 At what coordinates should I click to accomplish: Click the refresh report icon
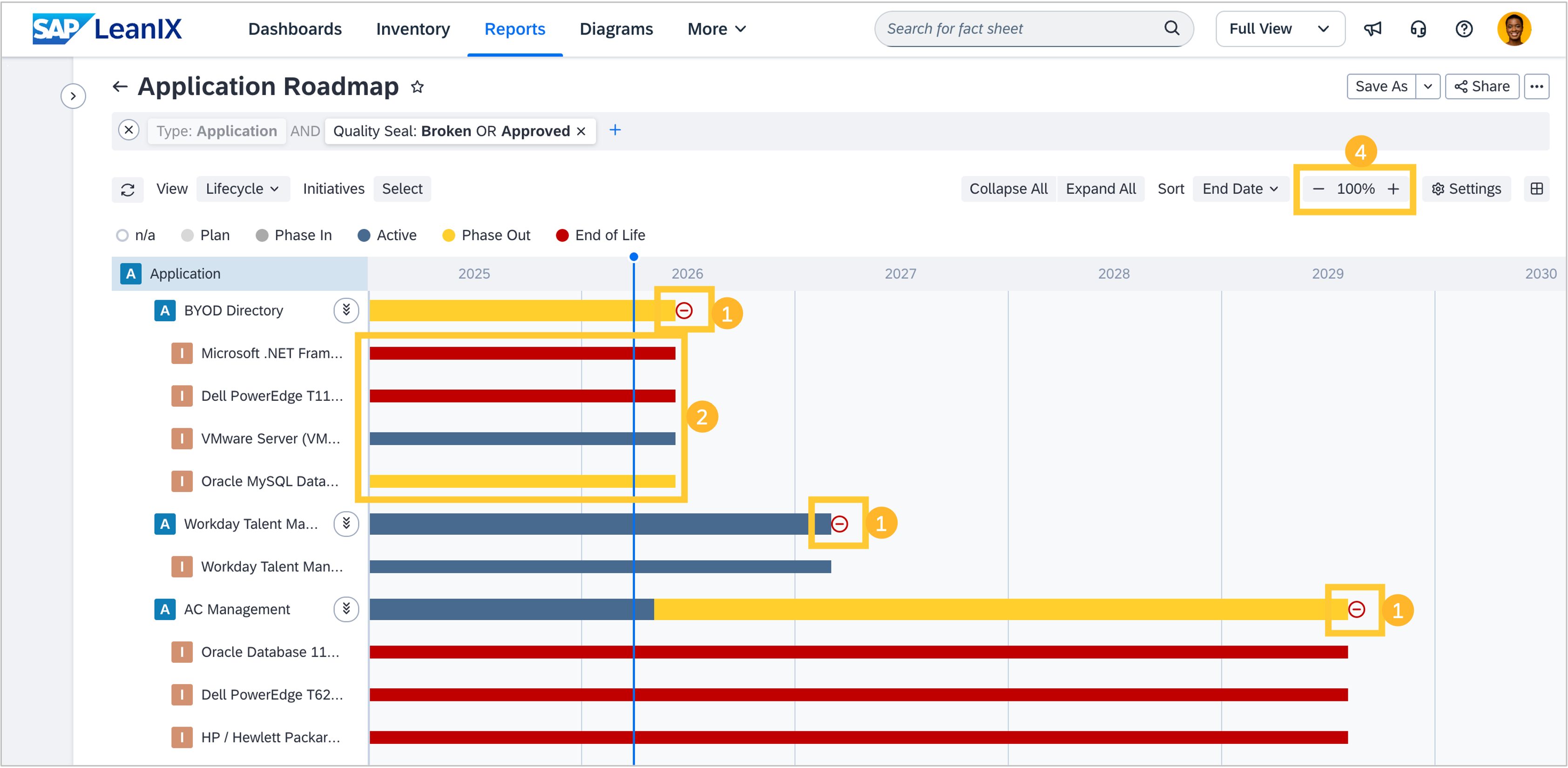[x=128, y=189]
